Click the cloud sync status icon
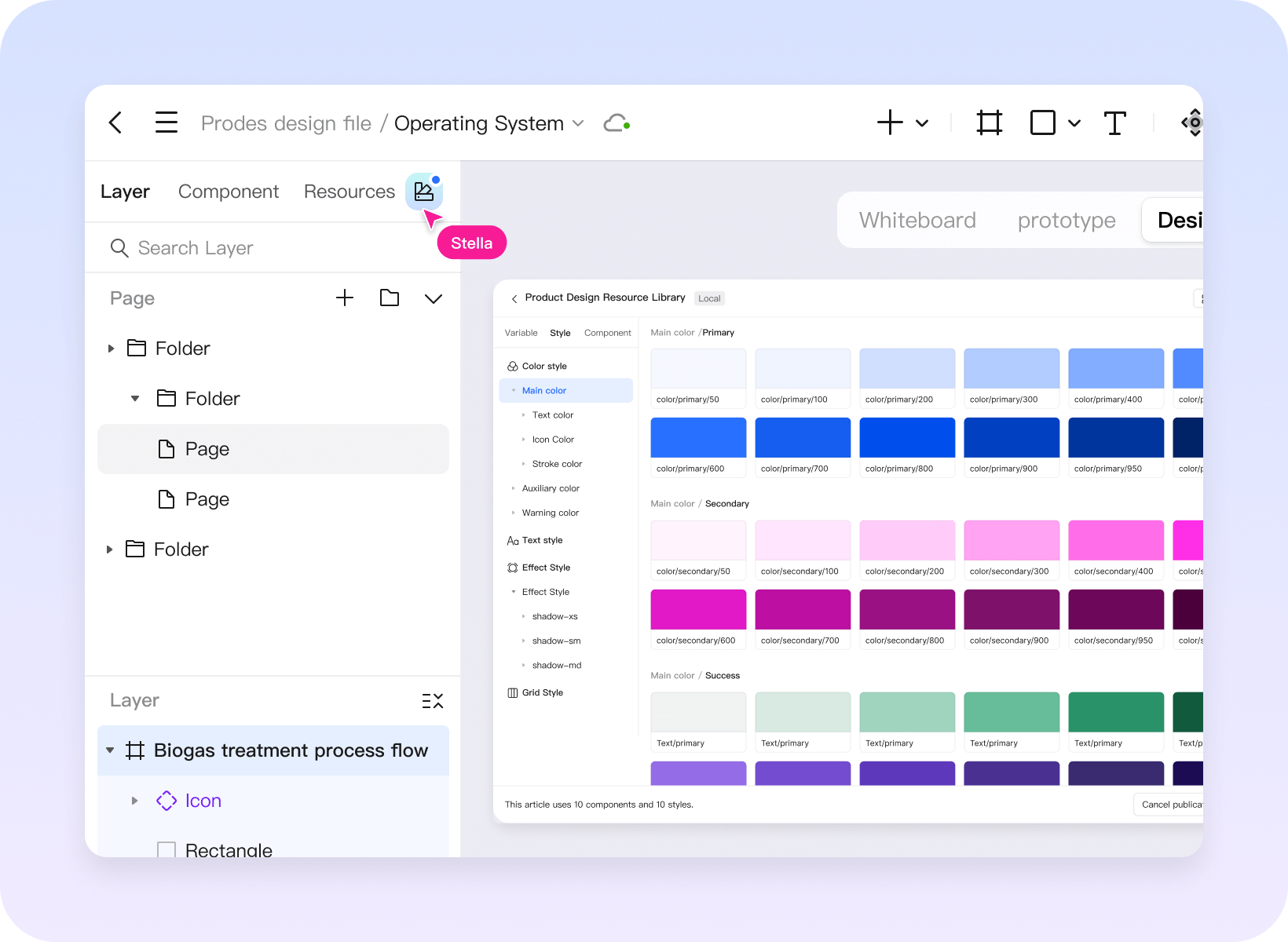The height and width of the screenshot is (942, 1288). click(616, 123)
